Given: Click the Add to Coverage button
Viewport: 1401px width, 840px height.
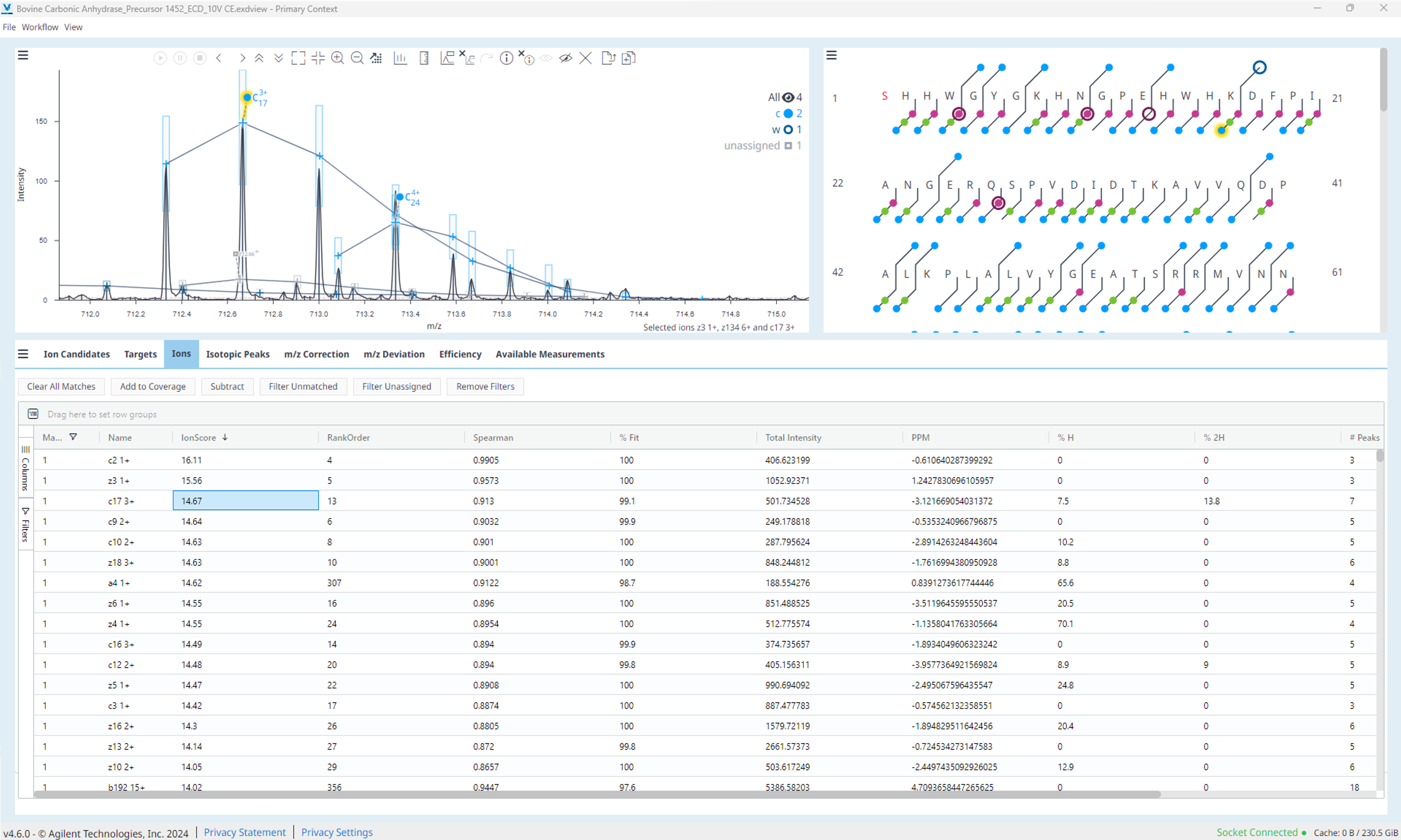Looking at the screenshot, I should (x=153, y=386).
